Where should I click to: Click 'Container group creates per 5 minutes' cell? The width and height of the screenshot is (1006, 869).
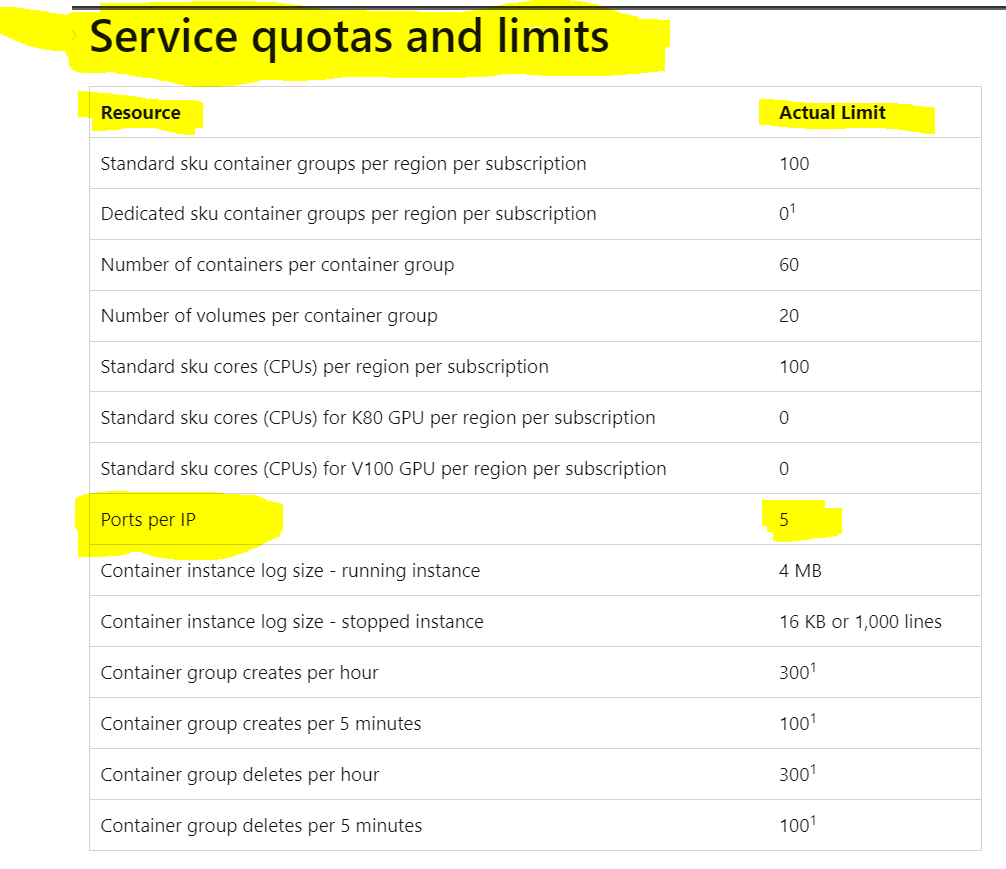(x=260, y=724)
